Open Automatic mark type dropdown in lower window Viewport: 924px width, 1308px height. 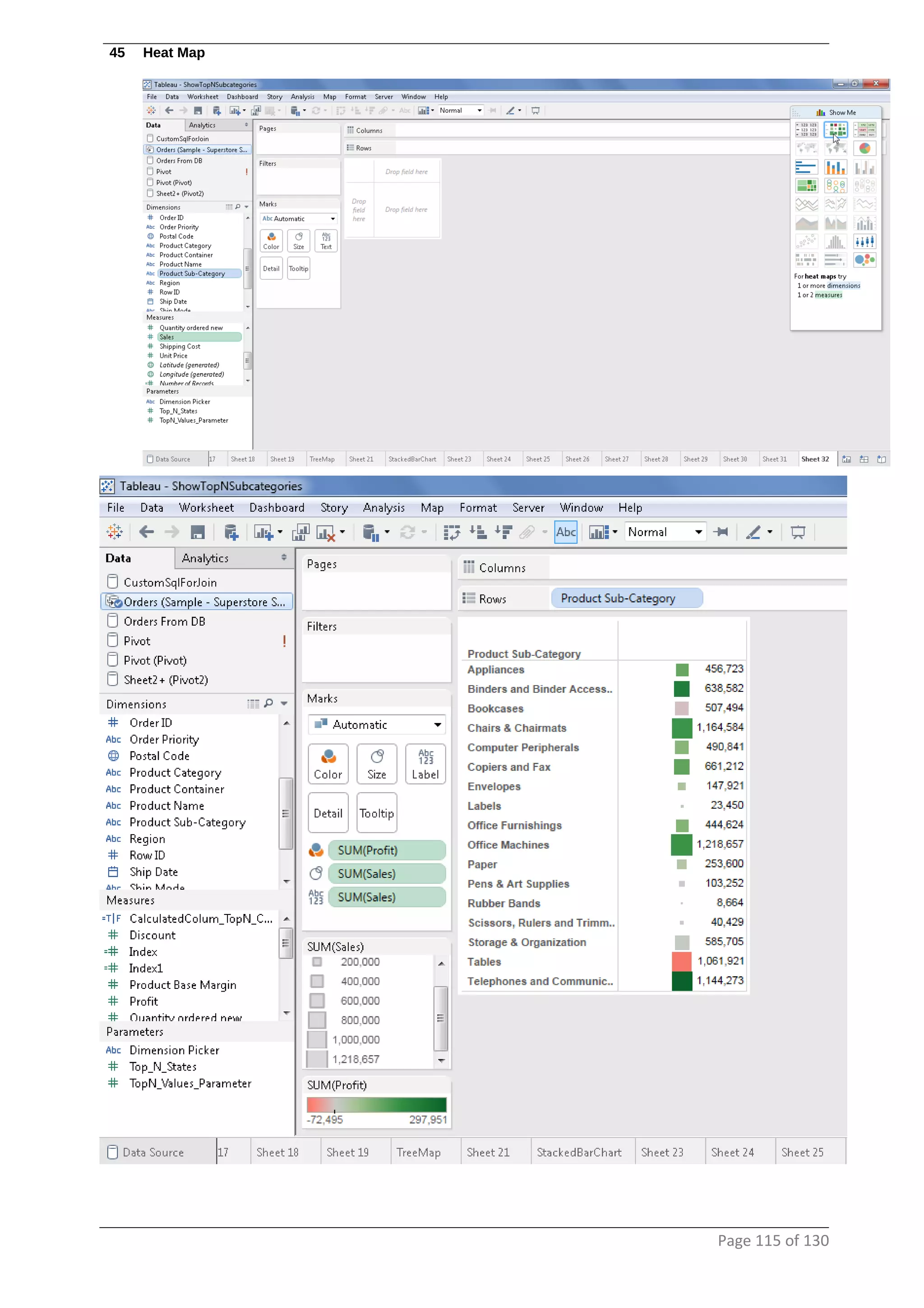click(377, 725)
